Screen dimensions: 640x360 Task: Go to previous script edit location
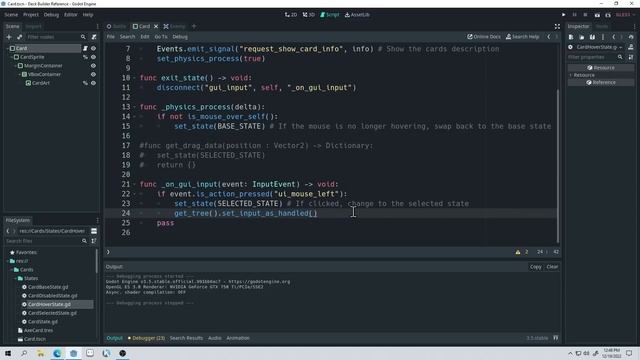549,37
